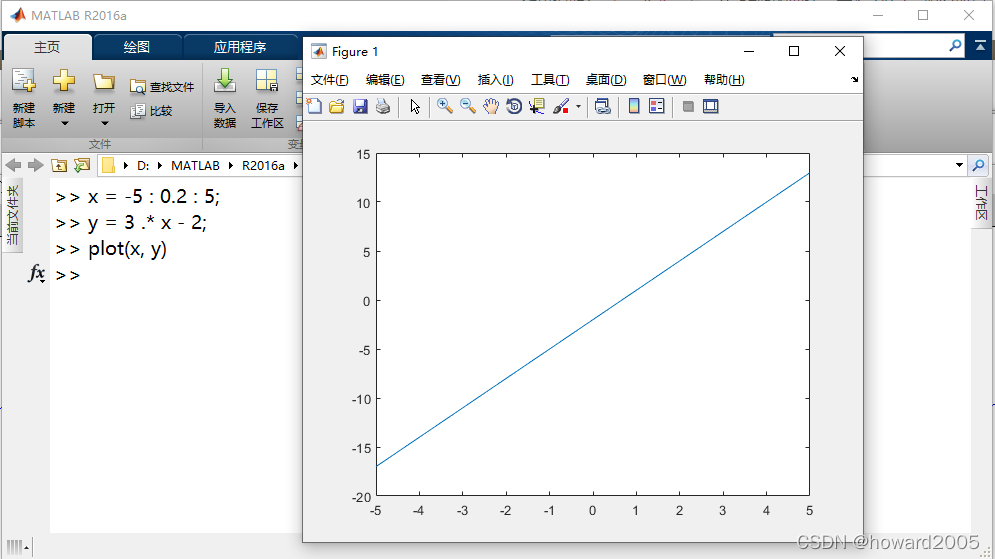Insert Colorbar via toolbar icon
Screen dimensions: 995x559
pos(633,106)
